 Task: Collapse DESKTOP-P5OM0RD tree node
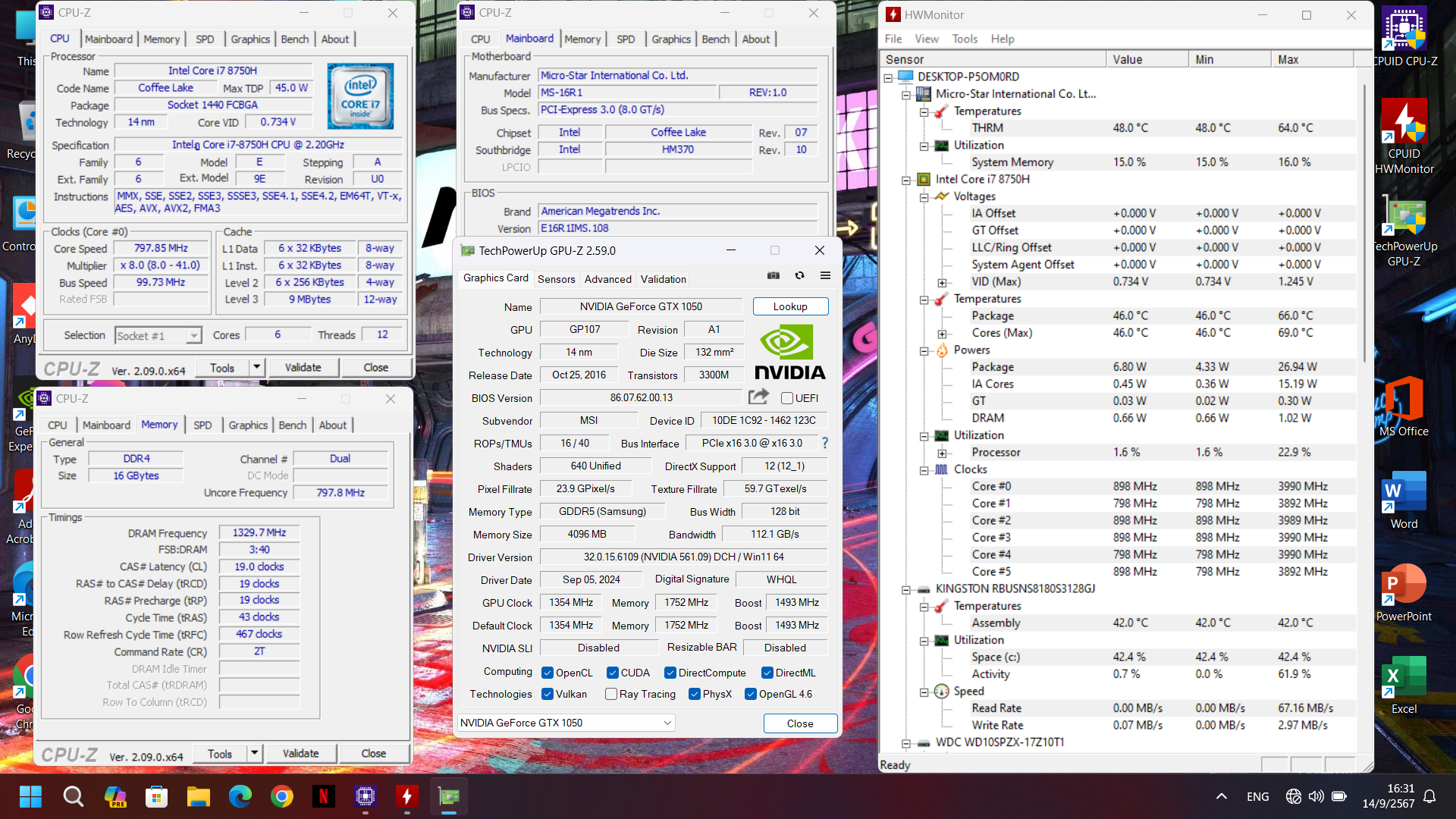(888, 77)
